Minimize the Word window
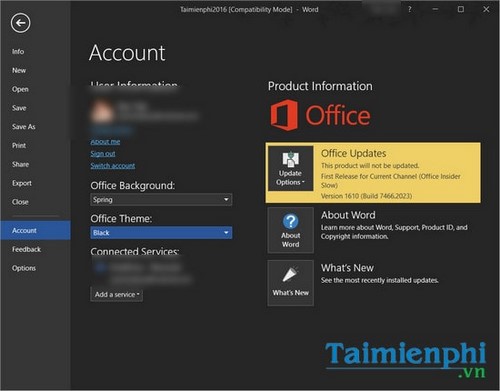 tap(435, 9)
